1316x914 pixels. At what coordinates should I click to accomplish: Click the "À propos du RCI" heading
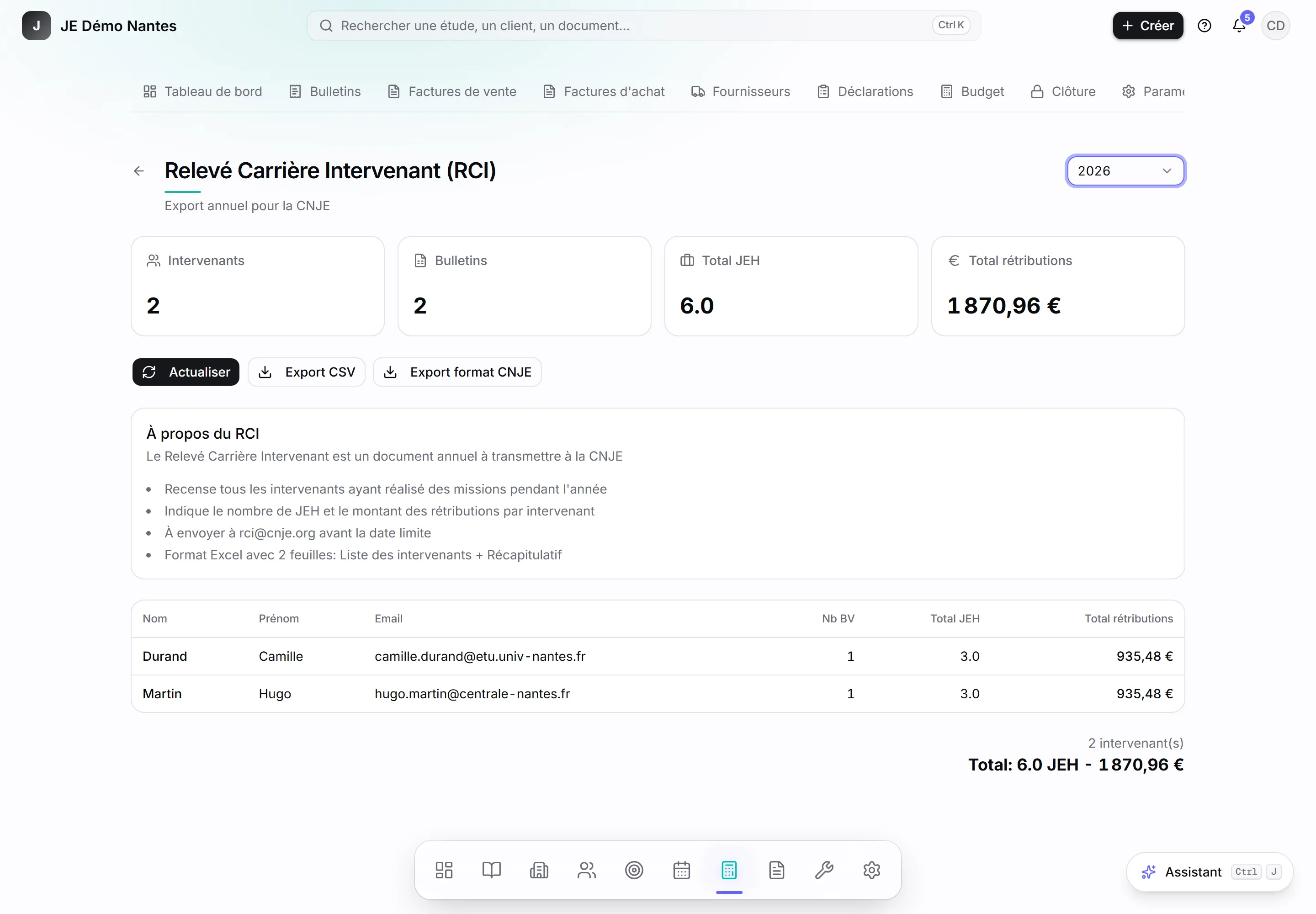click(x=203, y=434)
